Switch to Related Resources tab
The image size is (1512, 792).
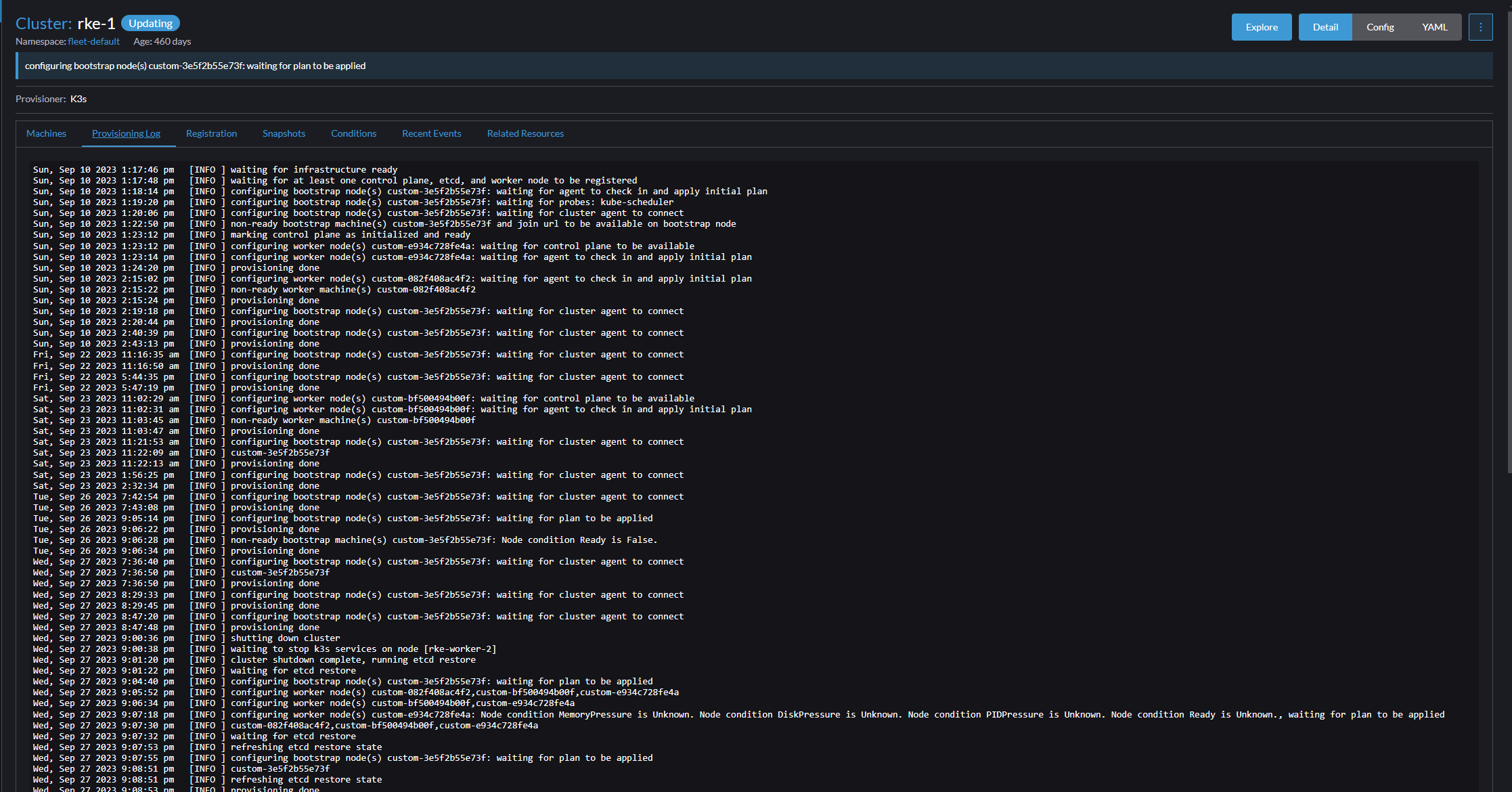525,133
